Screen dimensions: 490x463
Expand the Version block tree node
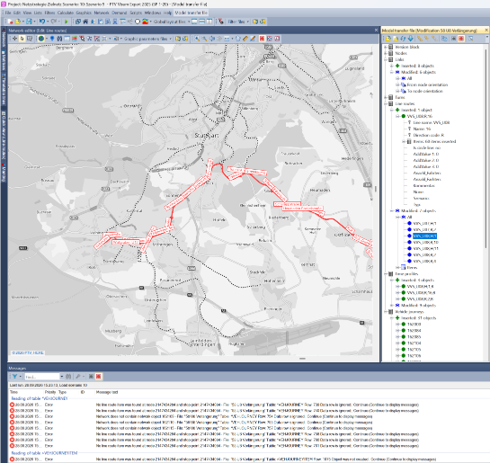[386, 47]
